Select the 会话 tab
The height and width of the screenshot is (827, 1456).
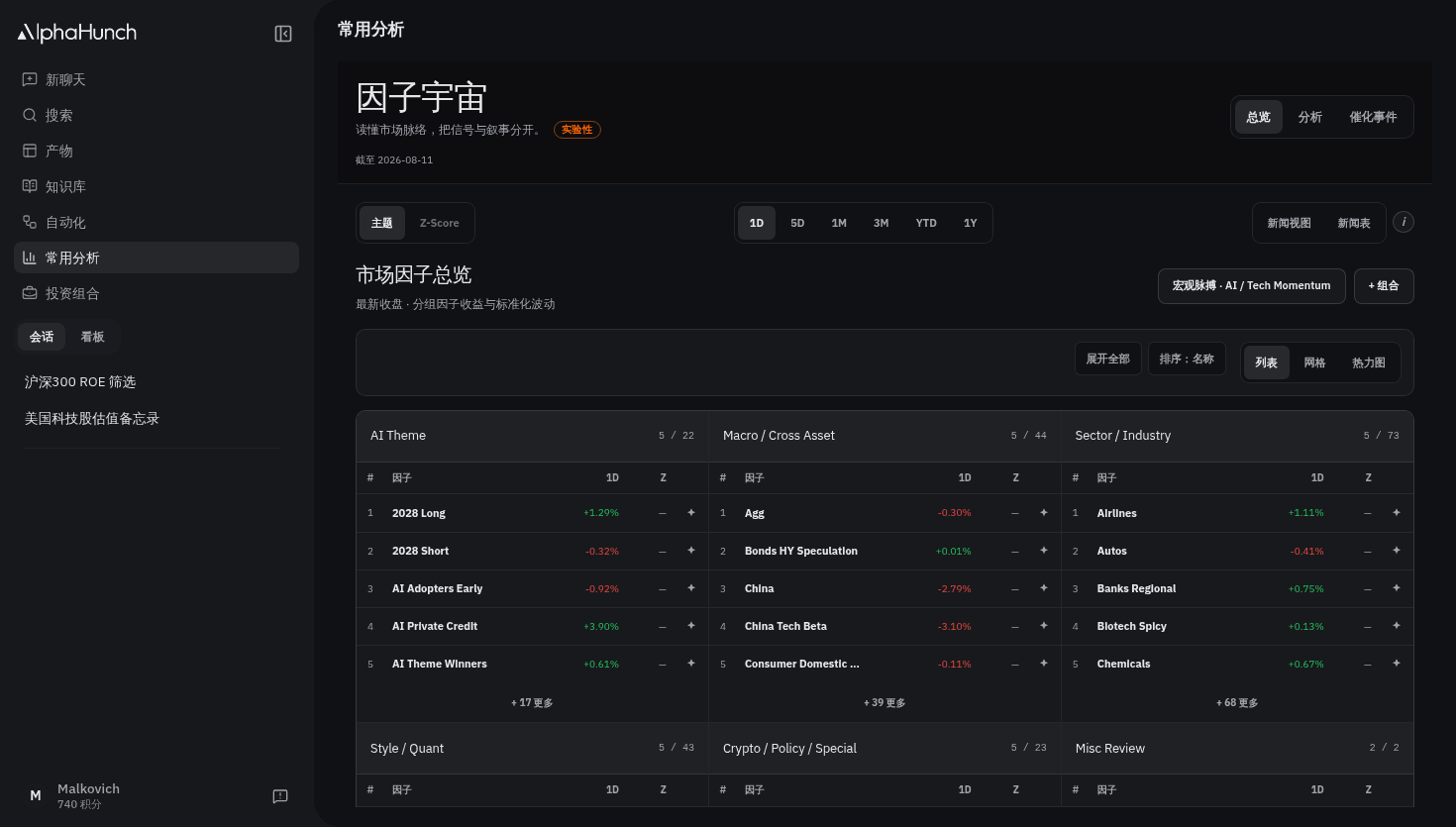(x=42, y=337)
